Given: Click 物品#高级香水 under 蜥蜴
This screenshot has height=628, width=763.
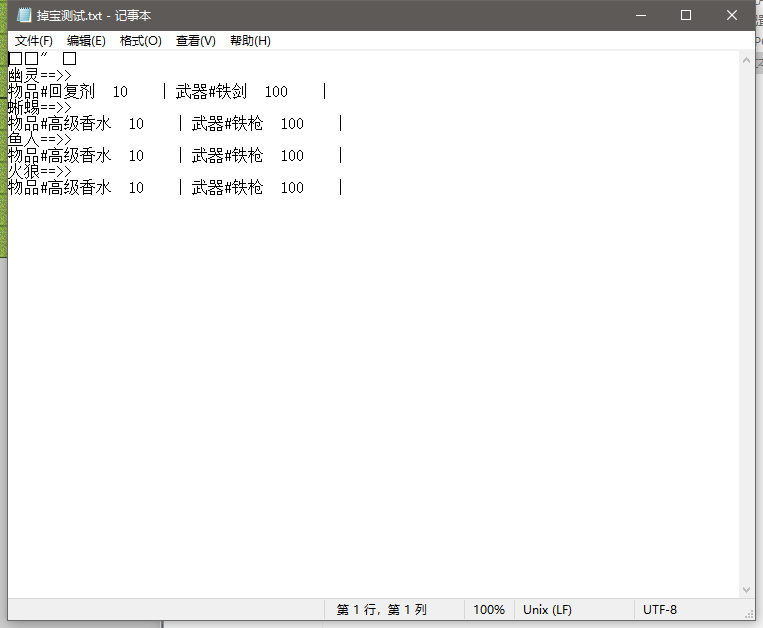Looking at the screenshot, I should [59, 124].
